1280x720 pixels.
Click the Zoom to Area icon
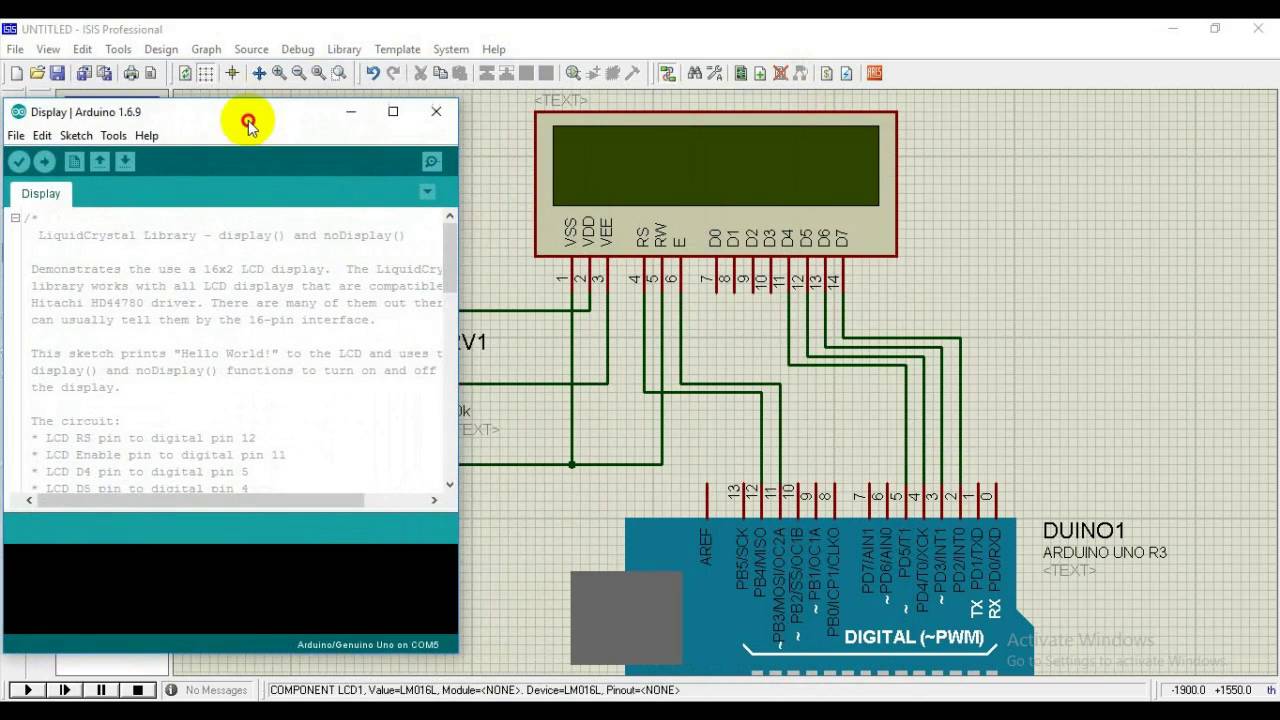click(x=339, y=73)
